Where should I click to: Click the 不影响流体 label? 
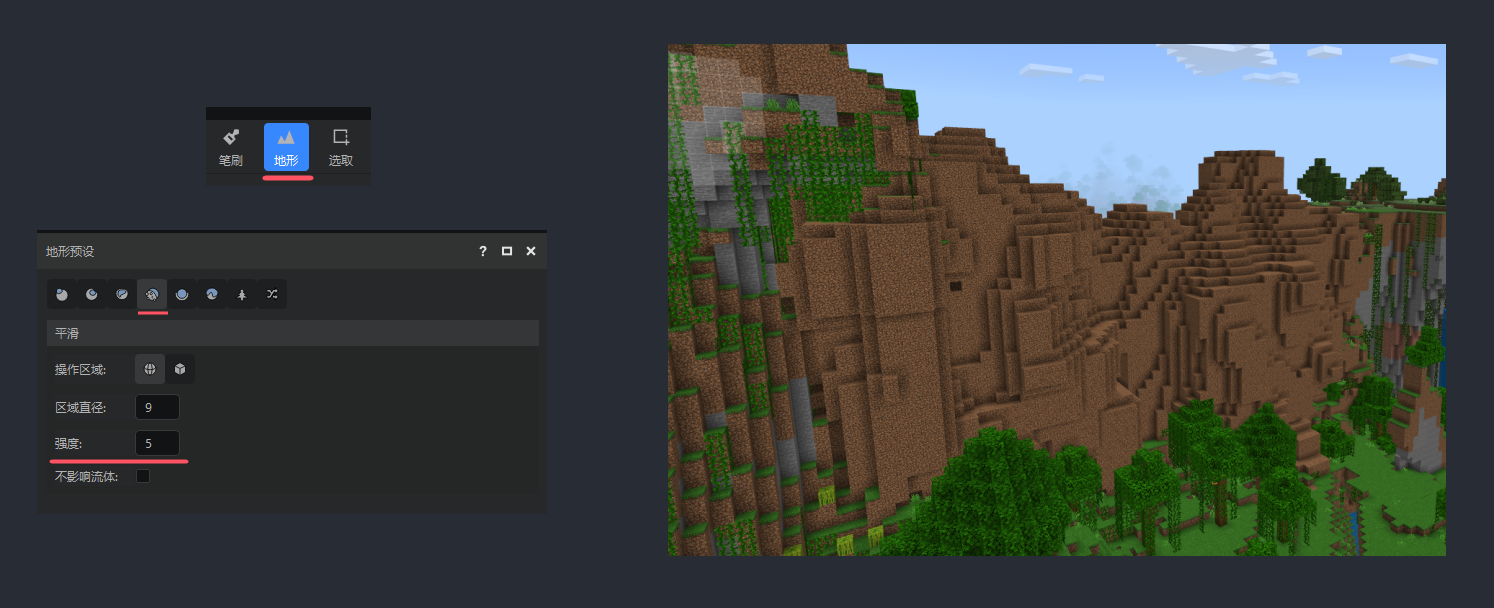pyautogui.click(x=87, y=477)
